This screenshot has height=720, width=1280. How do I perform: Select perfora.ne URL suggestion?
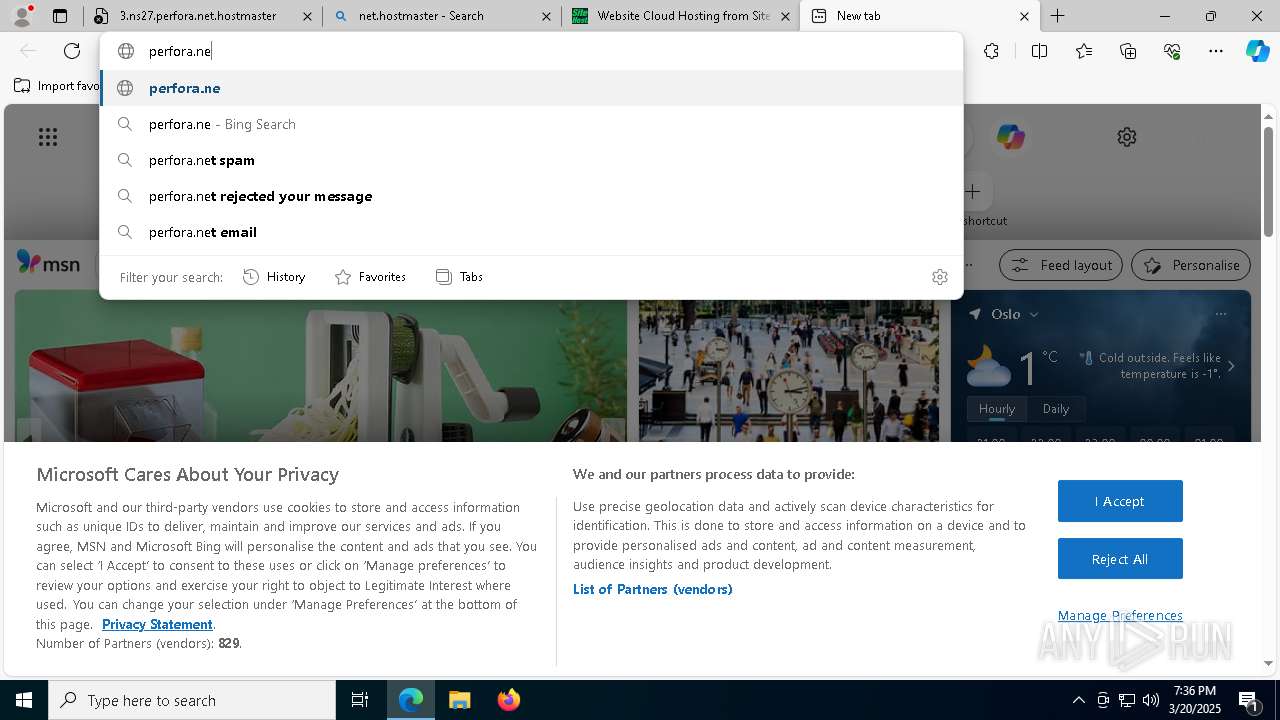(532, 88)
